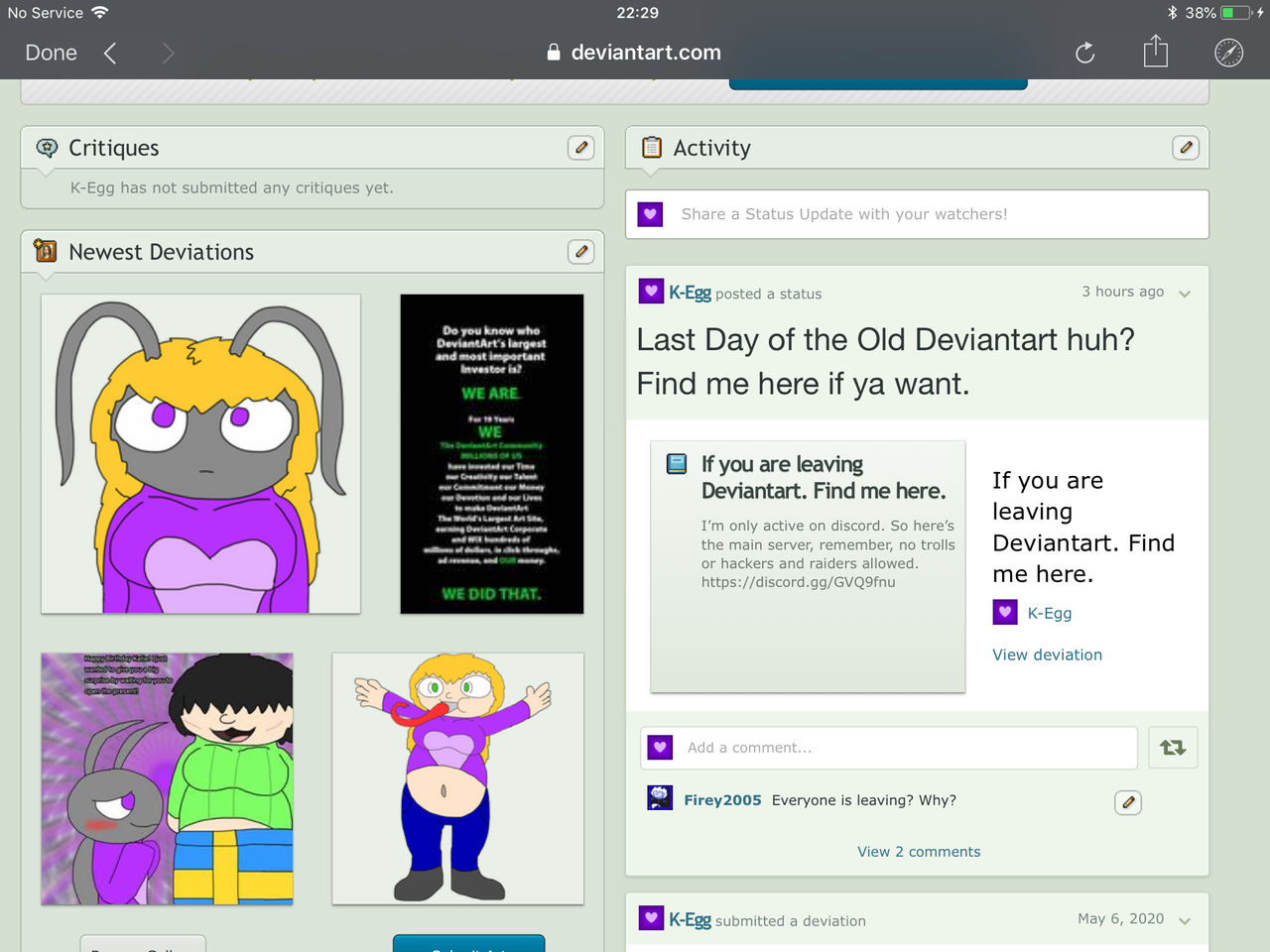Click the 3 hours ago timestamp

pyautogui.click(x=1122, y=292)
